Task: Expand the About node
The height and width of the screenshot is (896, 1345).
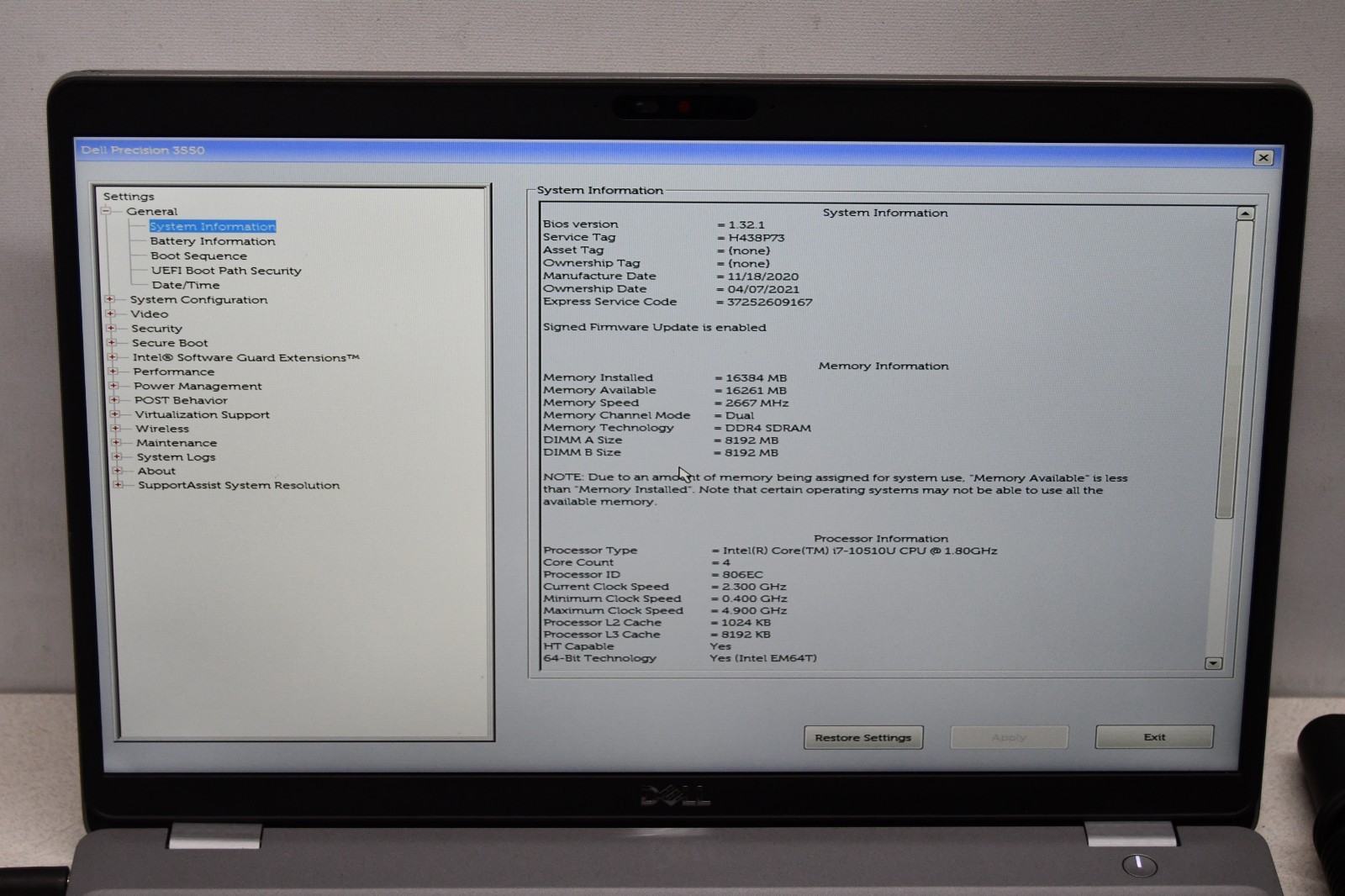Action: 118,471
